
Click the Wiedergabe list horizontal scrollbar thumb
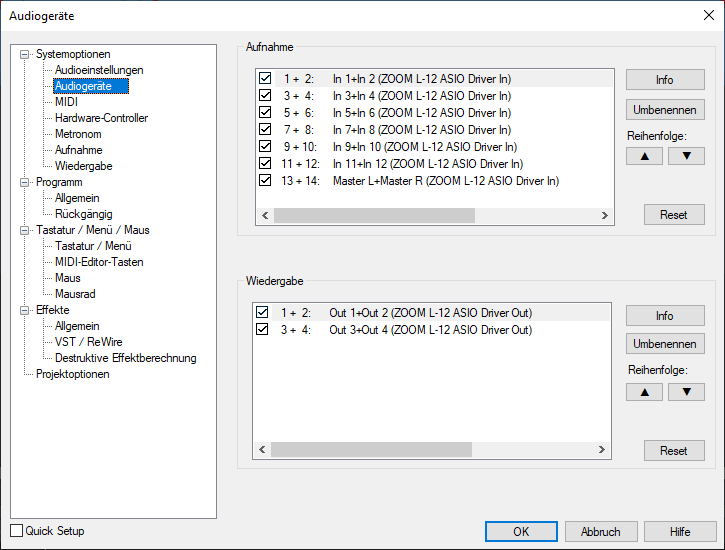coord(372,450)
